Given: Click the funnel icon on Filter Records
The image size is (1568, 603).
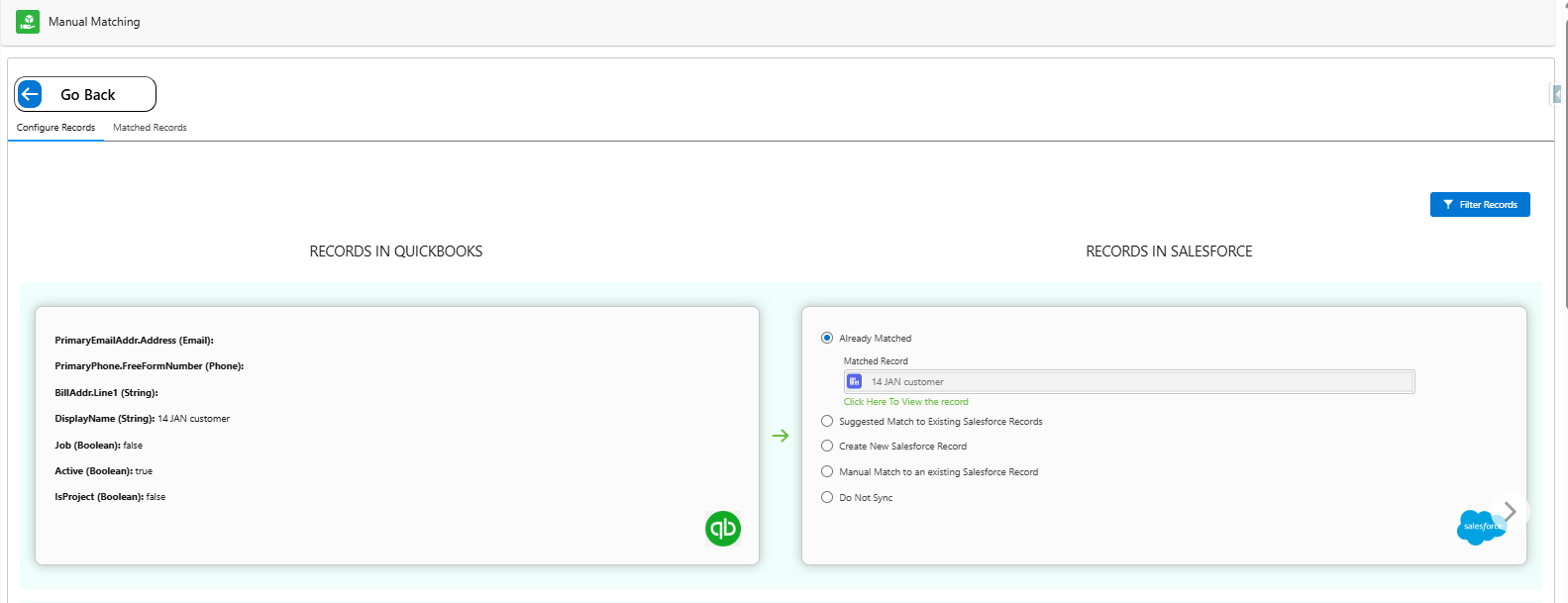Looking at the screenshot, I should coord(1448,204).
